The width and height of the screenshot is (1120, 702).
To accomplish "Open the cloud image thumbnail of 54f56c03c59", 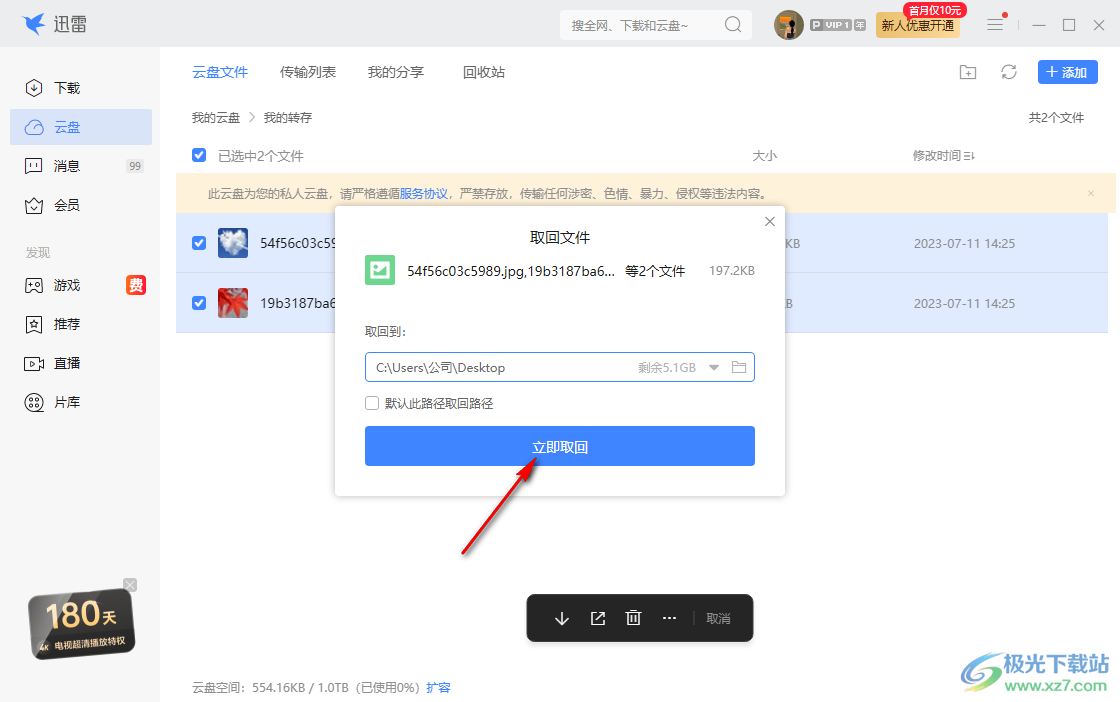I will click(233, 243).
